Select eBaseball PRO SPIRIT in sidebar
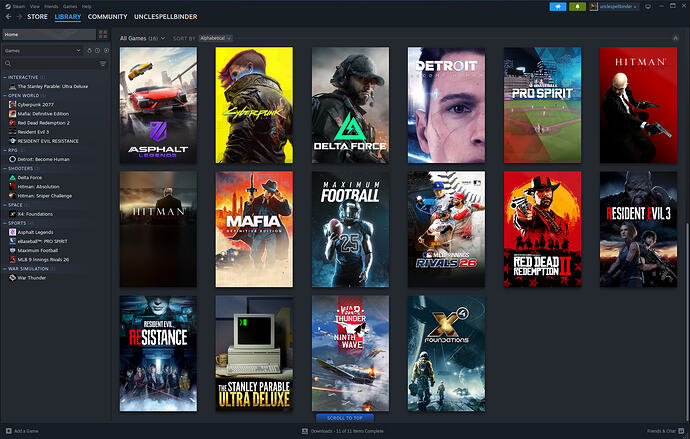 point(38,241)
